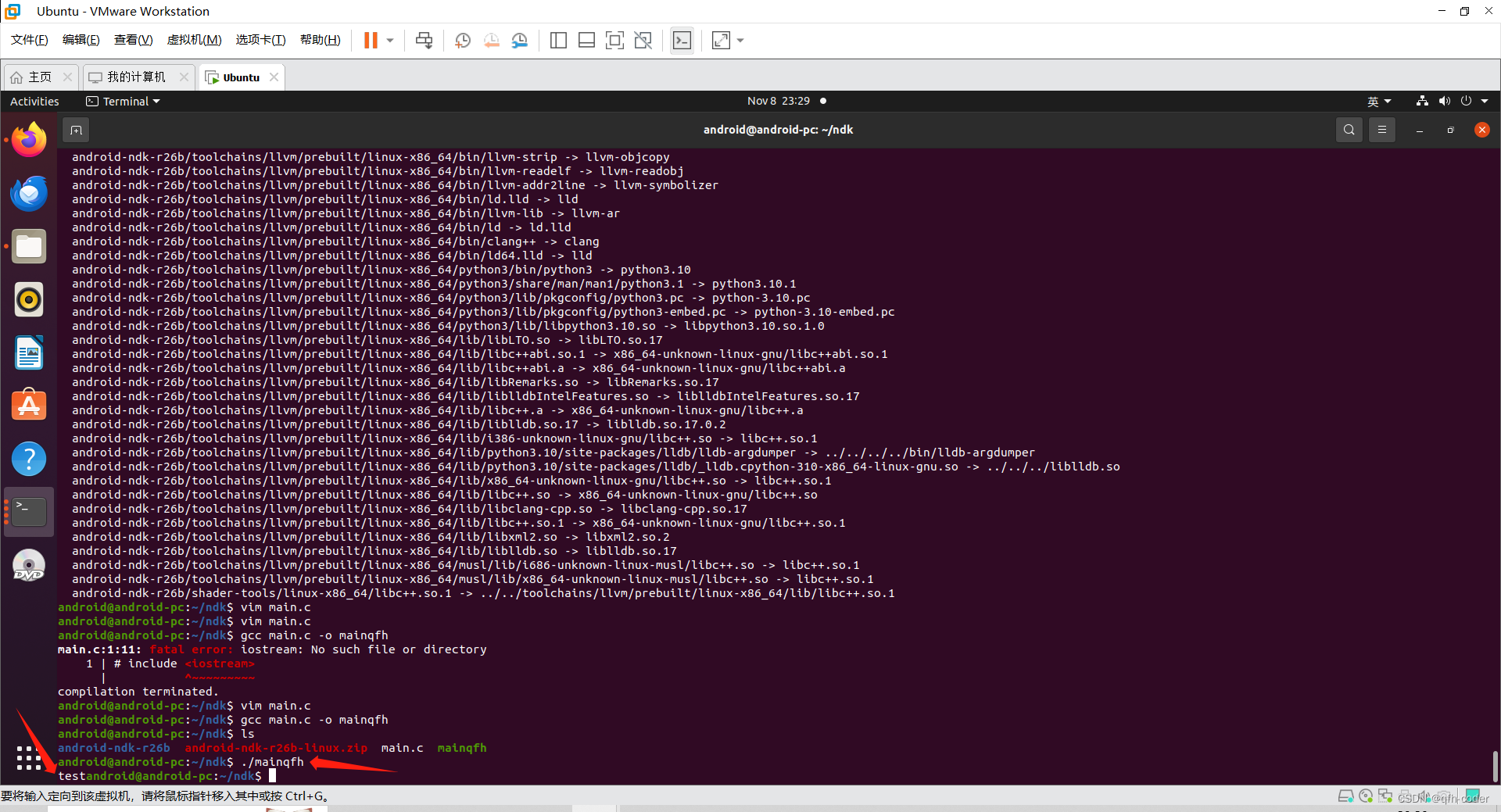Click the terminal scrollbar thumb
Screen dimensions: 1501x812
(x=1495, y=767)
